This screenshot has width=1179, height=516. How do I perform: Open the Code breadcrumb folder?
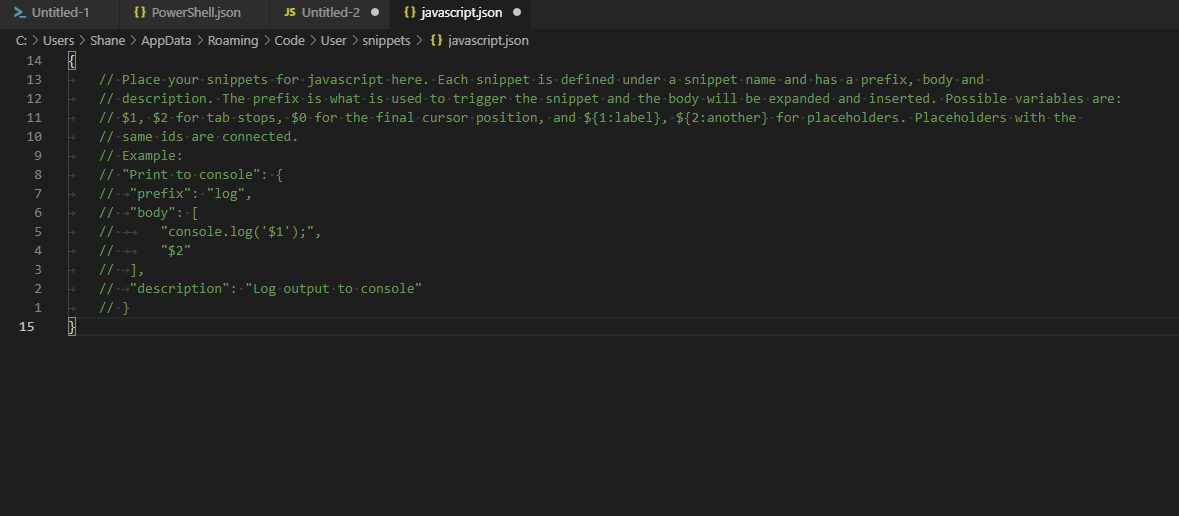[x=289, y=41]
